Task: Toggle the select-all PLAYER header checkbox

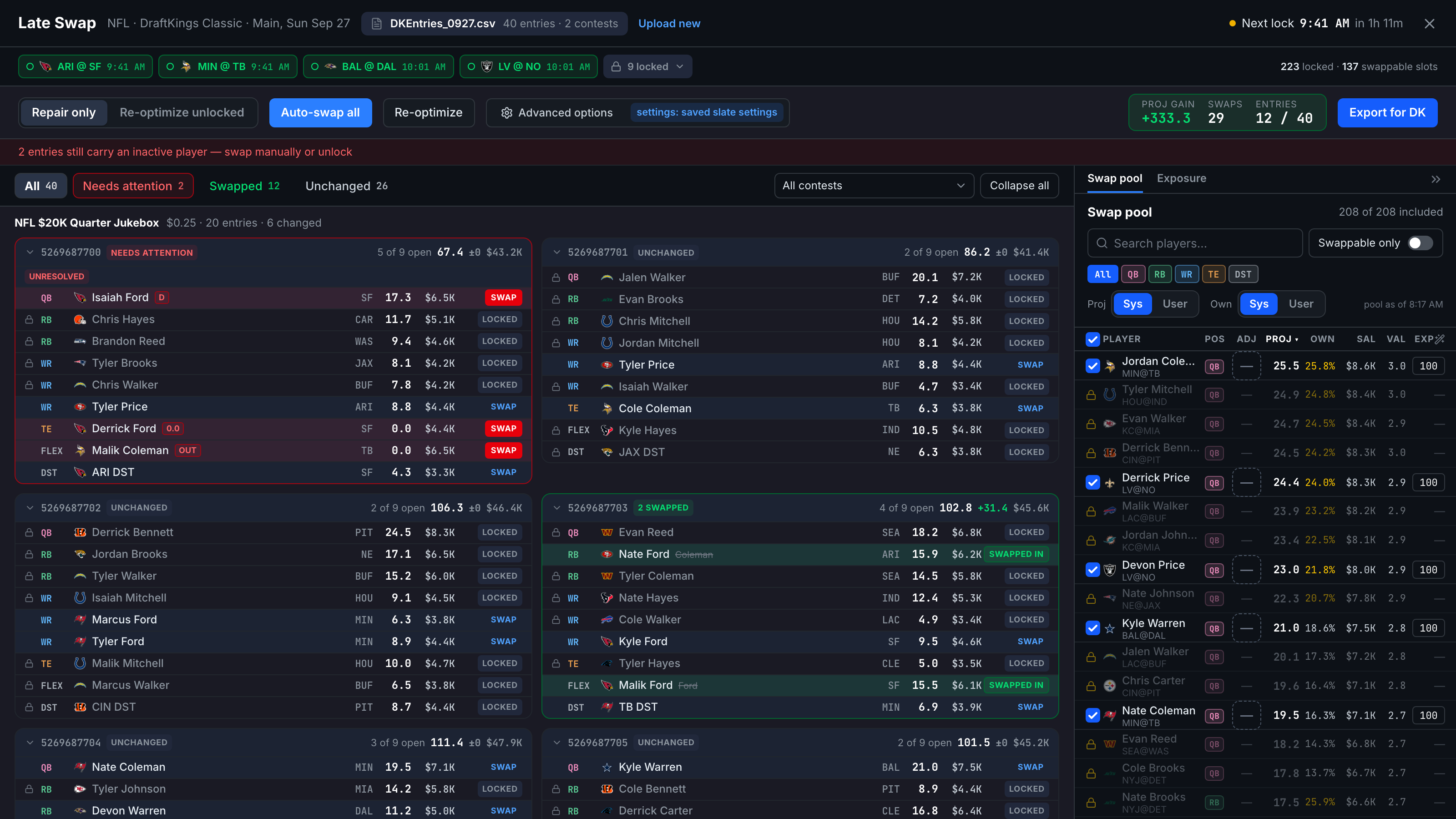Action: (1092, 339)
